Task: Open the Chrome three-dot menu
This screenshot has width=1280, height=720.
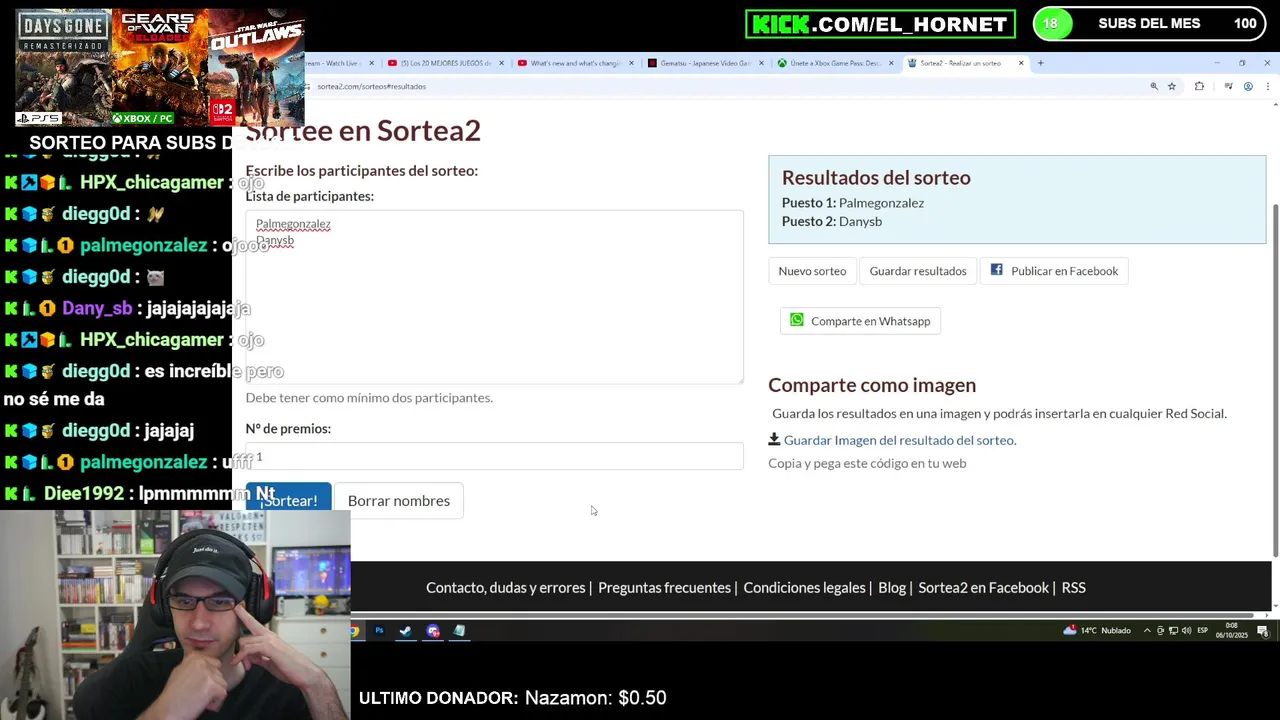Action: click(x=1268, y=86)
